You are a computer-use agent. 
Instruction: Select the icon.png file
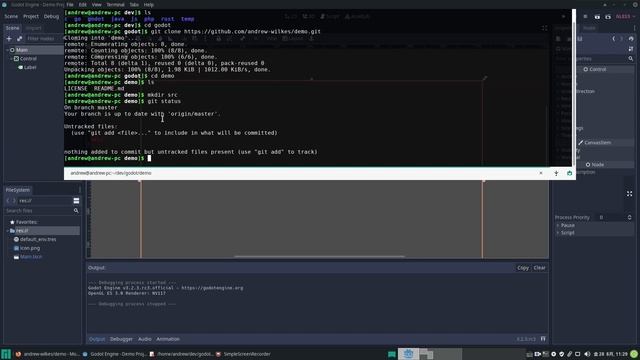click(30, 248)
